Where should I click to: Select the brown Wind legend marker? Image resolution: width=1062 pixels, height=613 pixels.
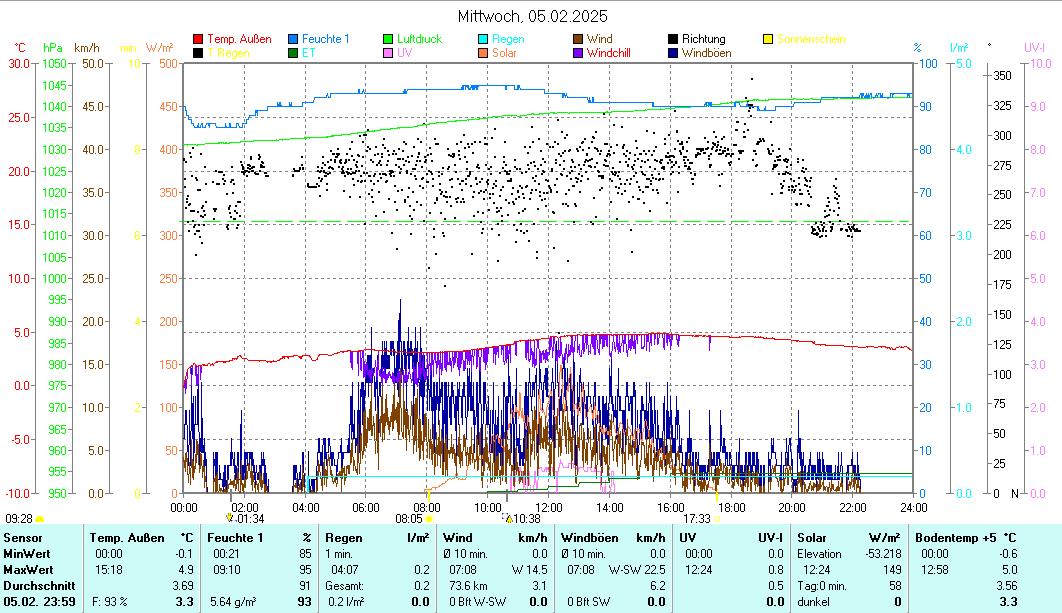(578, 39)
